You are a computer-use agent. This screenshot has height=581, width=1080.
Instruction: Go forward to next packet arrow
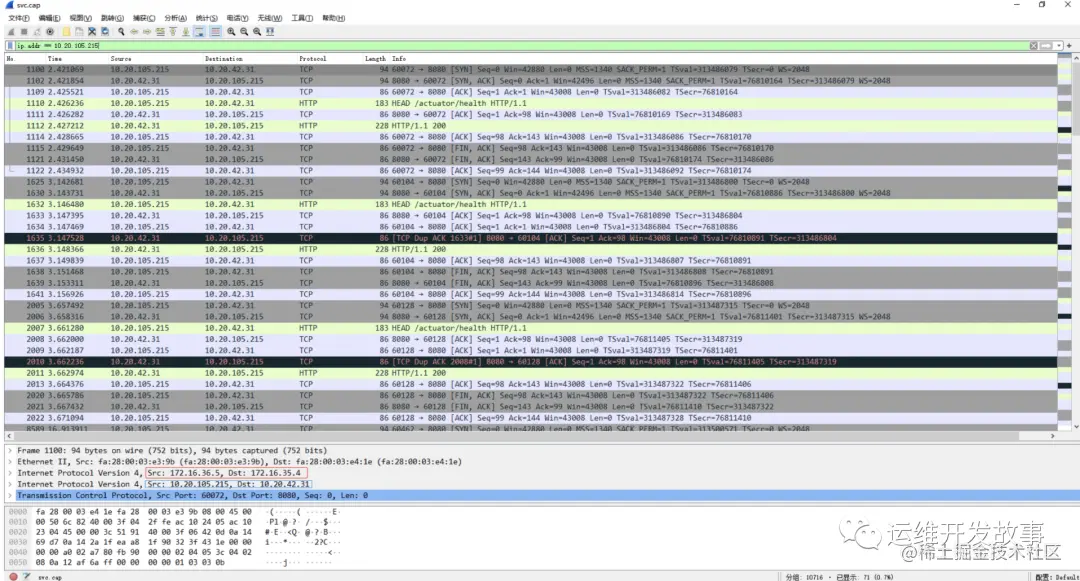click(147, 32)
